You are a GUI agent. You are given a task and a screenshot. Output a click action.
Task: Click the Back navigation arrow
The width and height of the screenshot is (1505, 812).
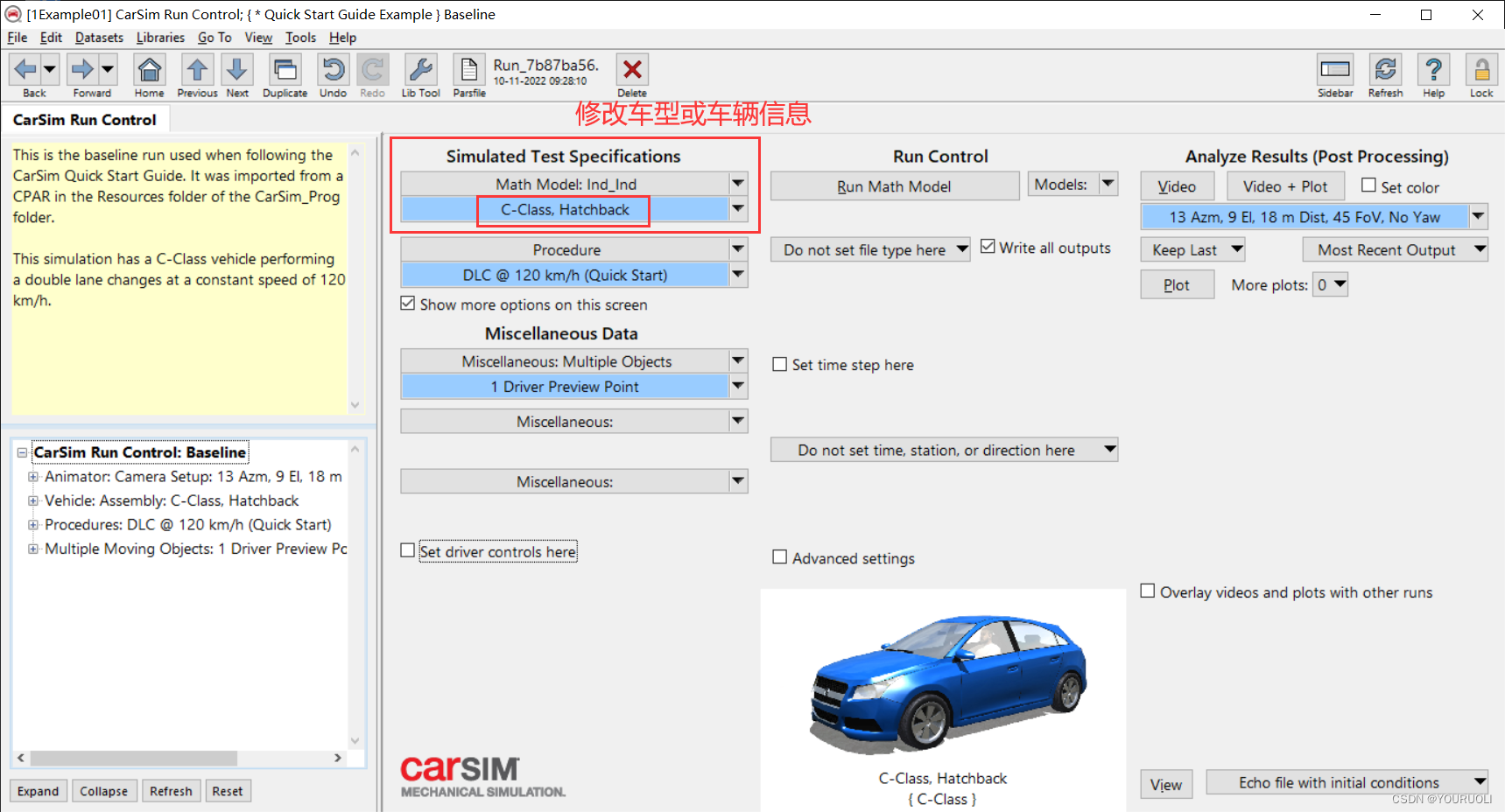(26, 70)
